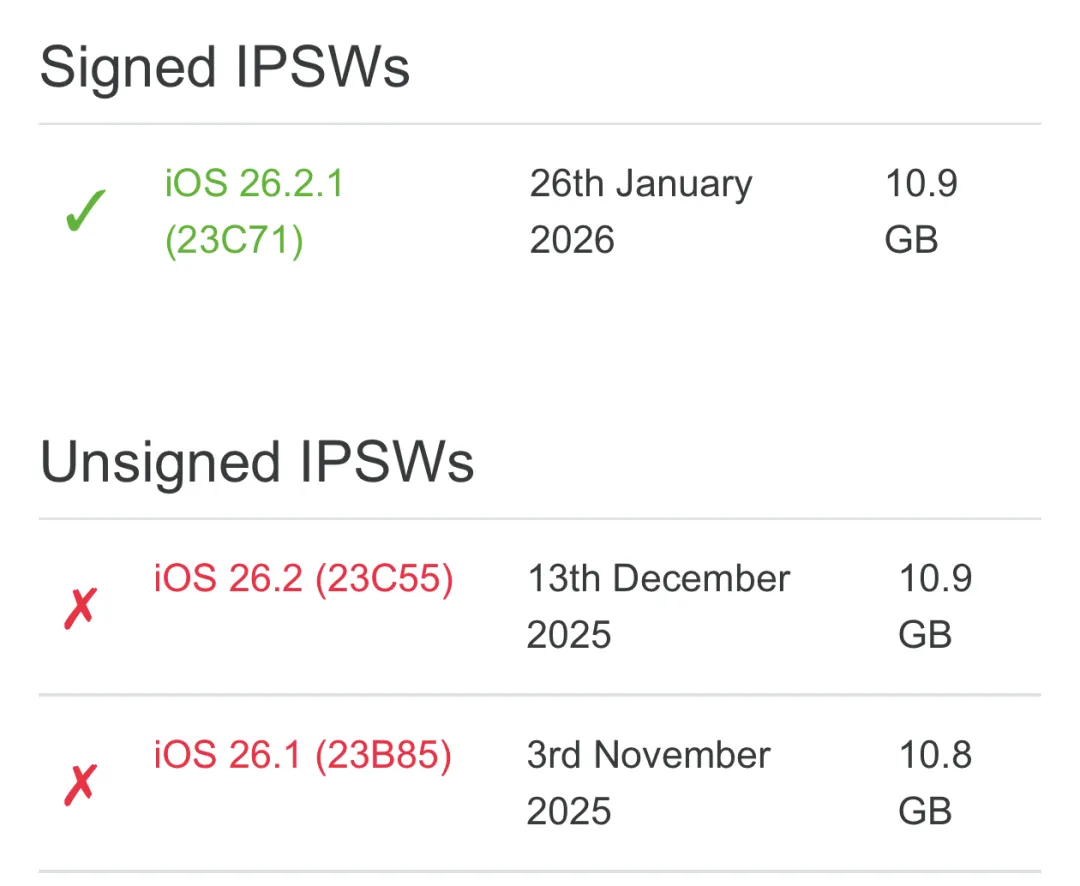Click the green signed checkmark icon
Screen dimensions: 1080x886
85,213
